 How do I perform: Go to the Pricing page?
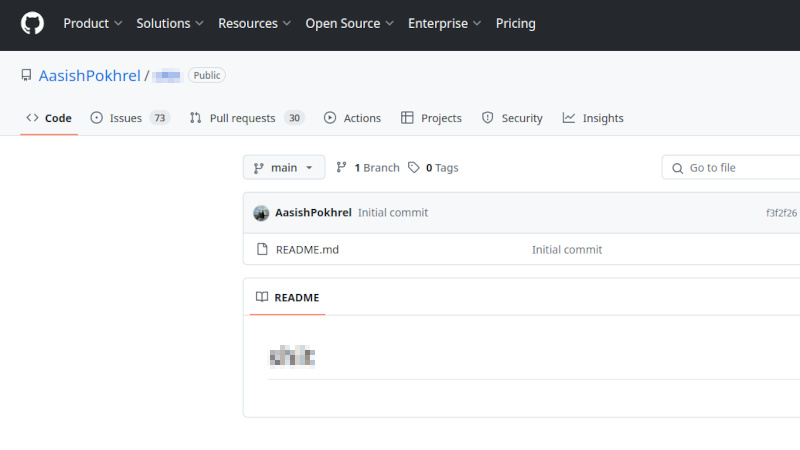point(516,23)
